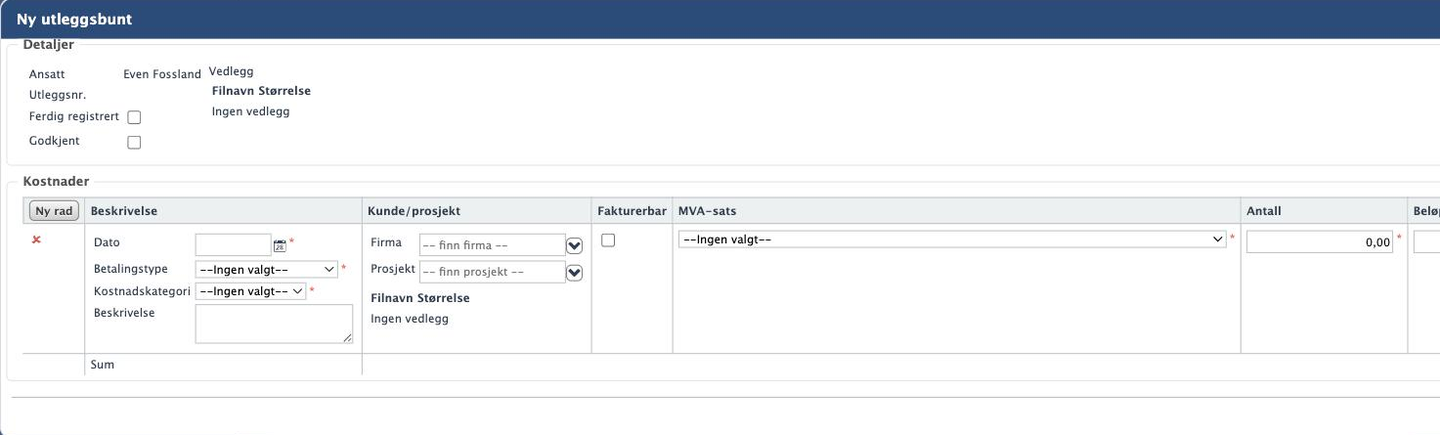
Task: Select the employee name Even Fossland
Action: pos(162,74)
